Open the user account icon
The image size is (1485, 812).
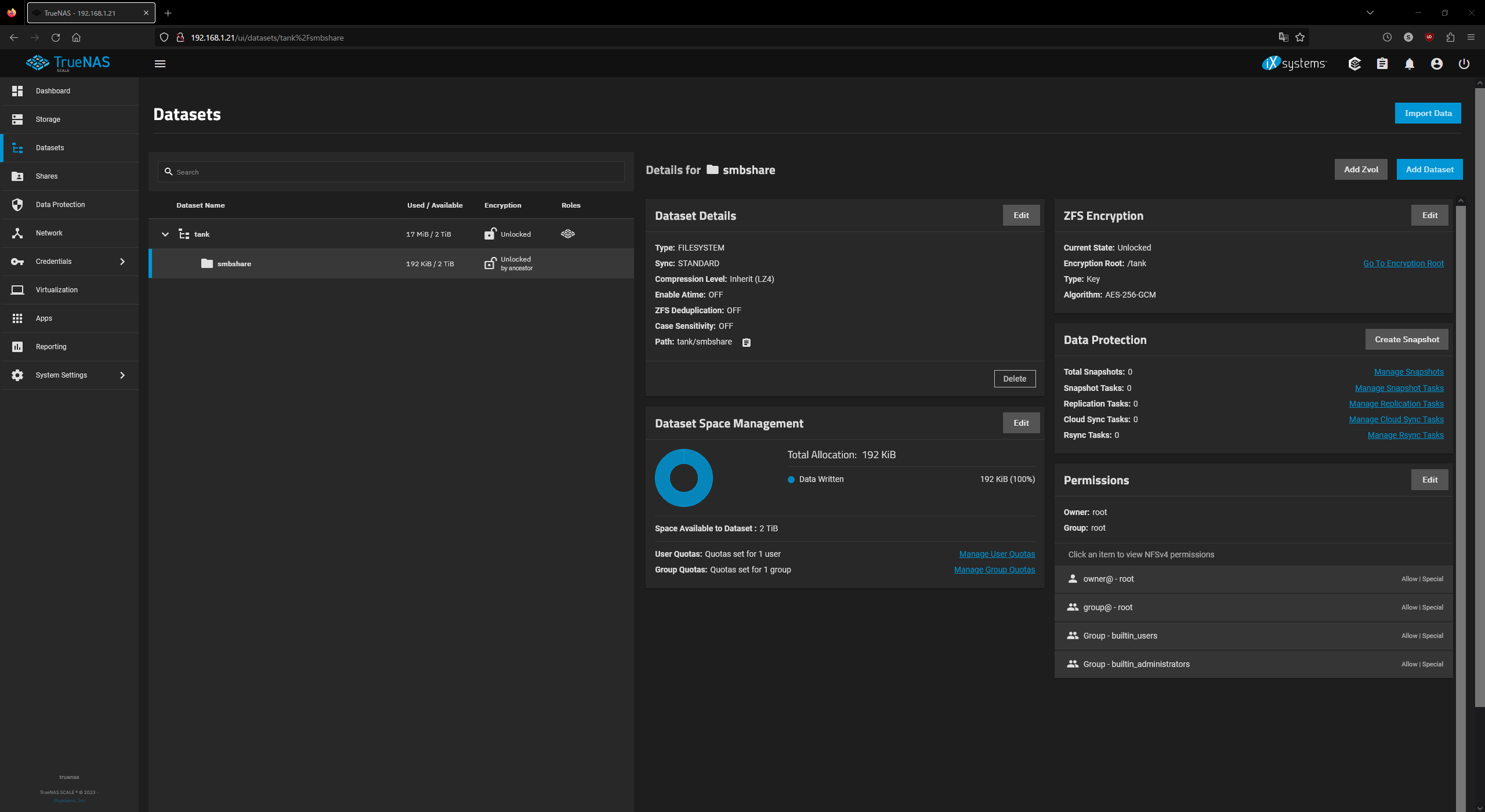[x=1436, y=64]
